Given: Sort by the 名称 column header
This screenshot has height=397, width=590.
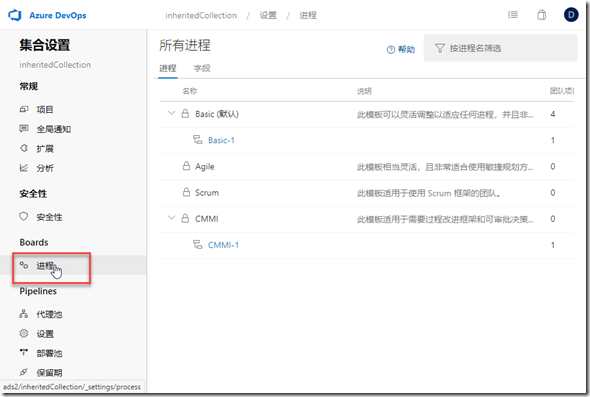Looking at the screenshot, I should coord(190,91).
